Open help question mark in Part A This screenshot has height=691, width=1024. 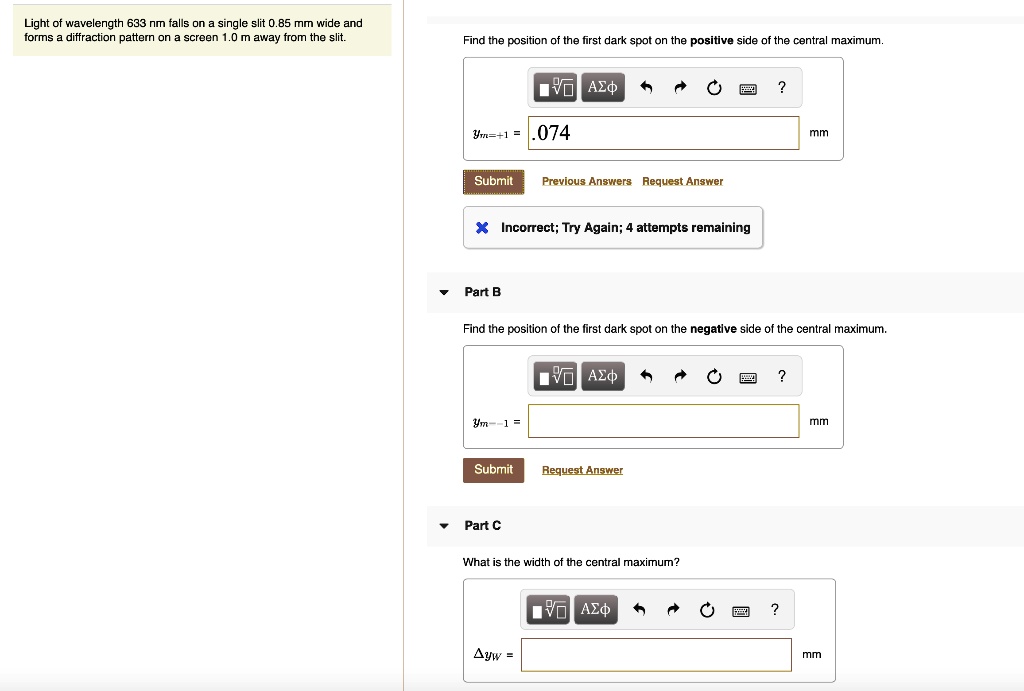coord(782,88)
